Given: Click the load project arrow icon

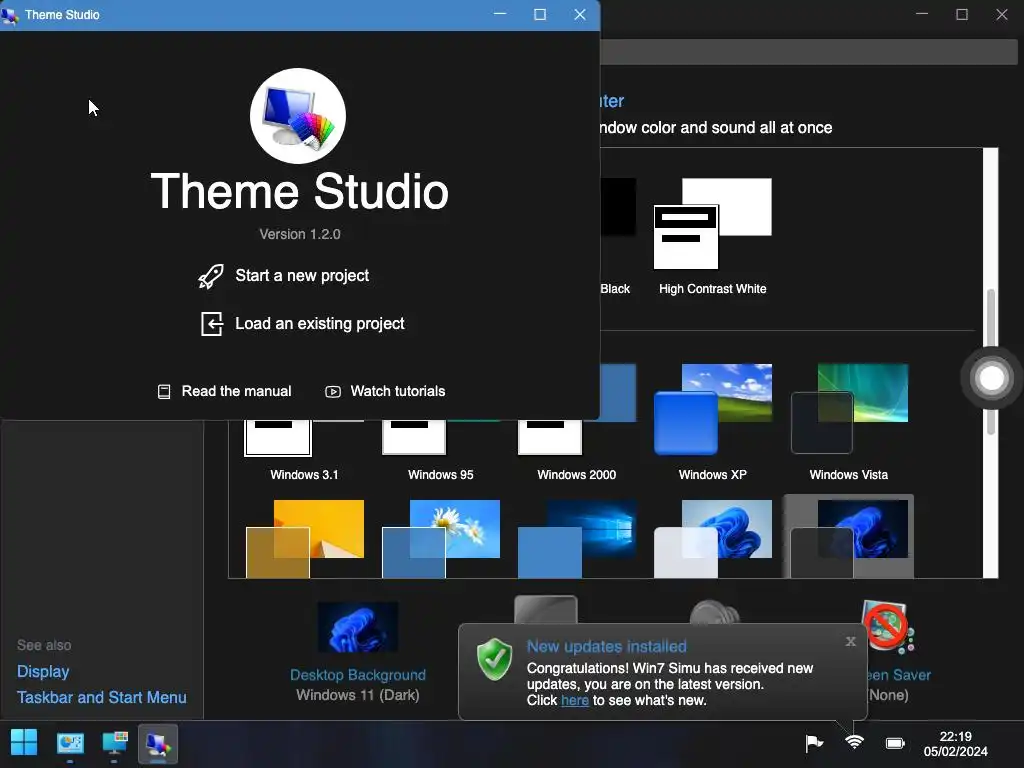Looking at the screenshot, I should point(212,324).
